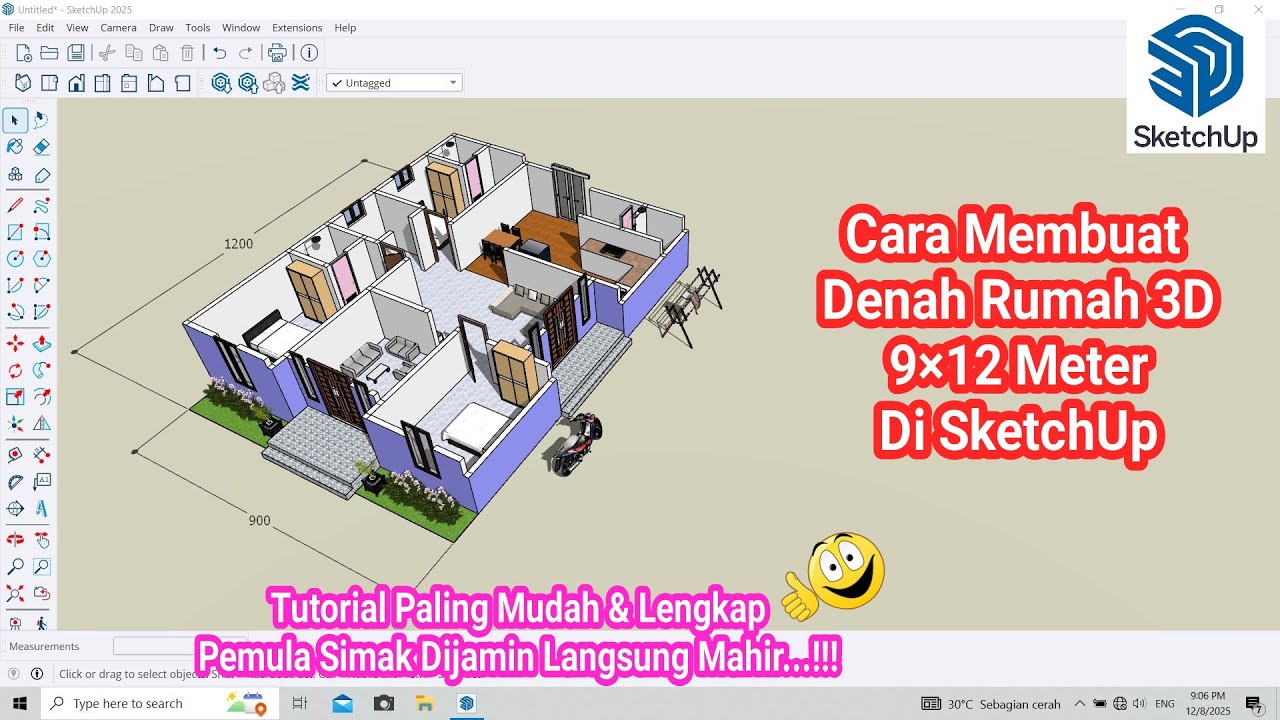Image resolution: width=1280 pixels, height=720 pixels.
Task: Open the Windows Start menu
Action: pos(20,703)
